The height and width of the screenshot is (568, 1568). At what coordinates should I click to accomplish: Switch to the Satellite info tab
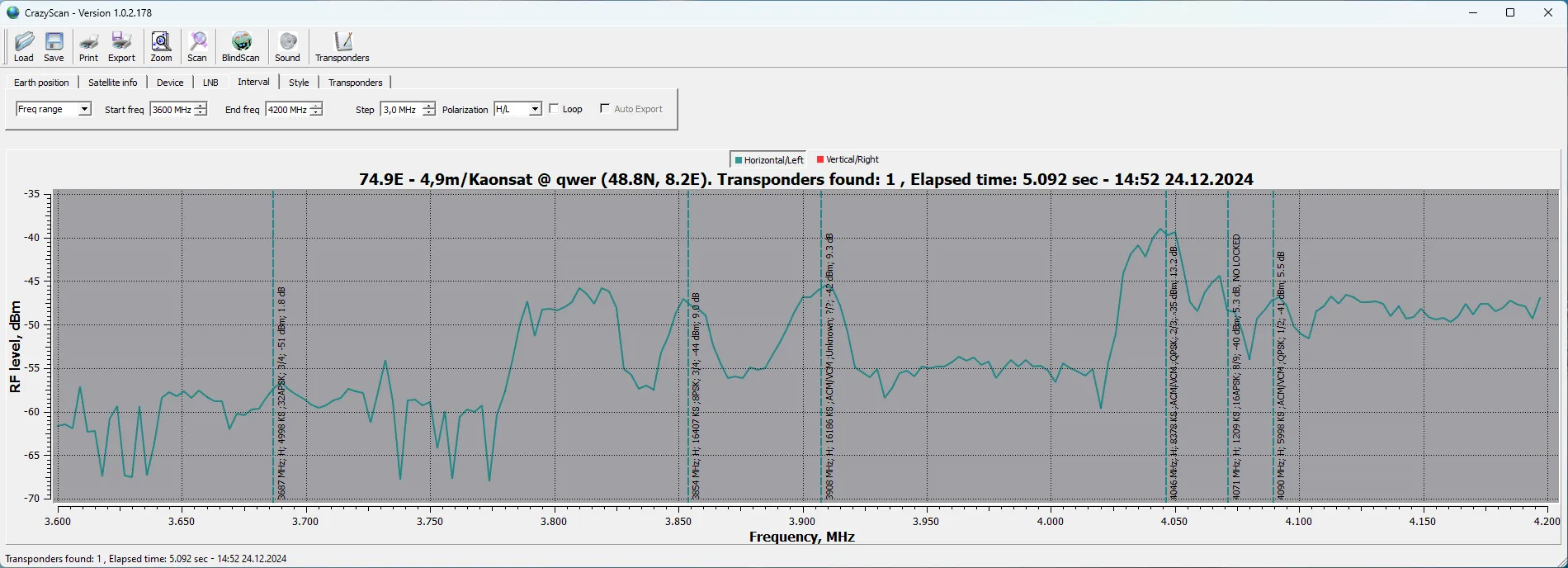click(112, 83)
